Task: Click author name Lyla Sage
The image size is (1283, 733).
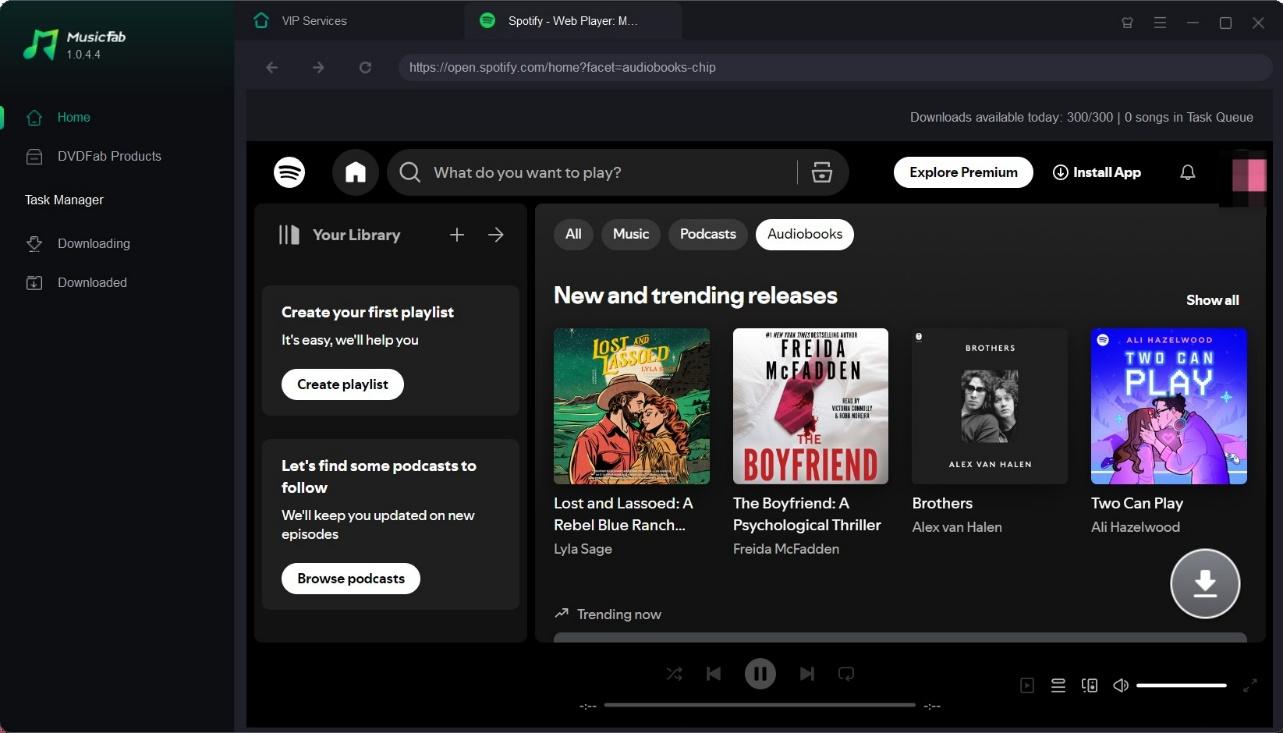Action: tap(583, 549)
